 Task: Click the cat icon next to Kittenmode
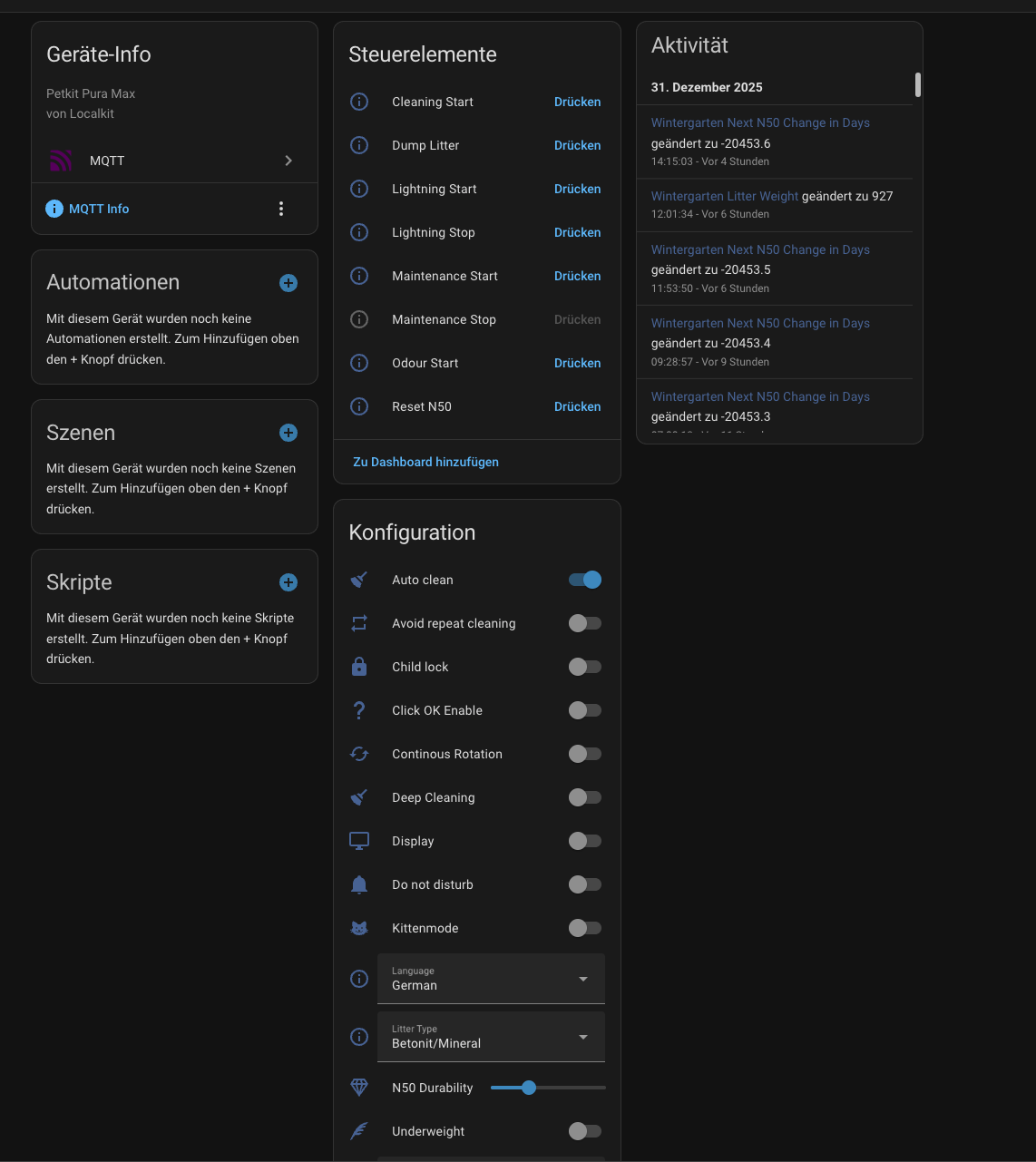[x=358, y=928]
